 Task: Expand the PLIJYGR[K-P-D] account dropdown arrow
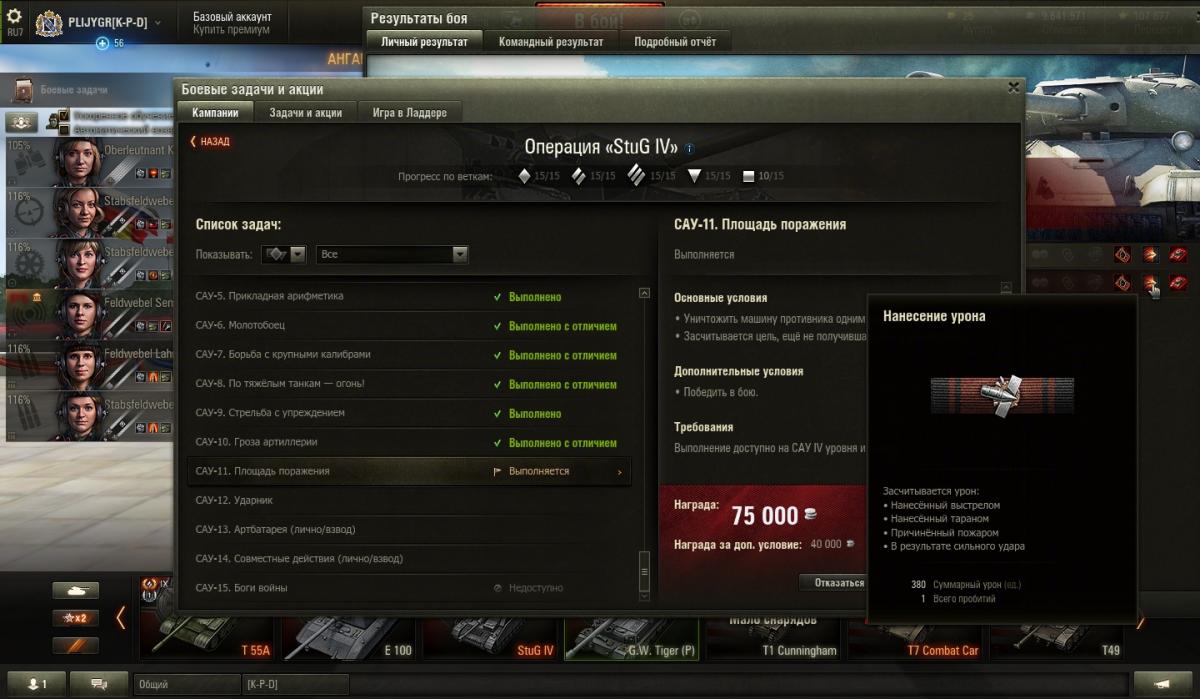pos(158,22)
